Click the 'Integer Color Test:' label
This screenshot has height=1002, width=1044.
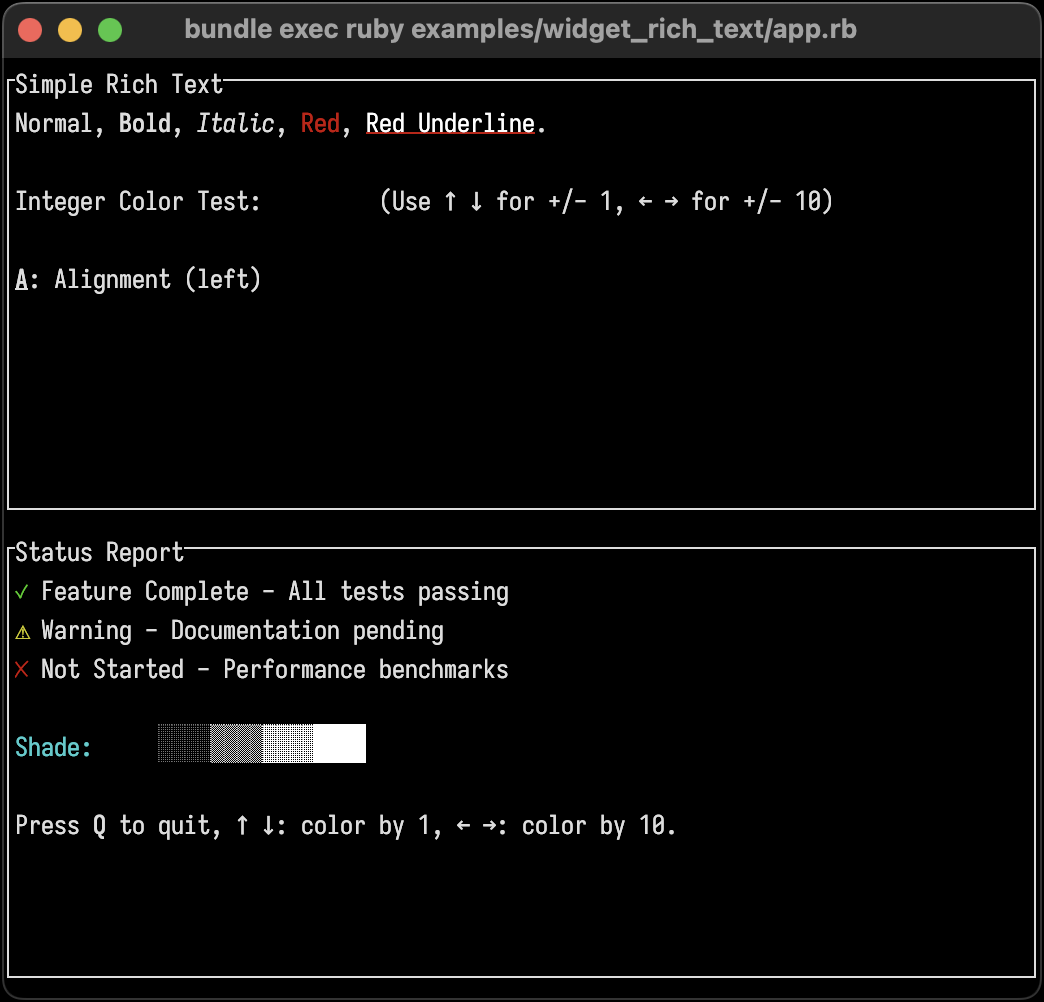click(x=138, y=201)
